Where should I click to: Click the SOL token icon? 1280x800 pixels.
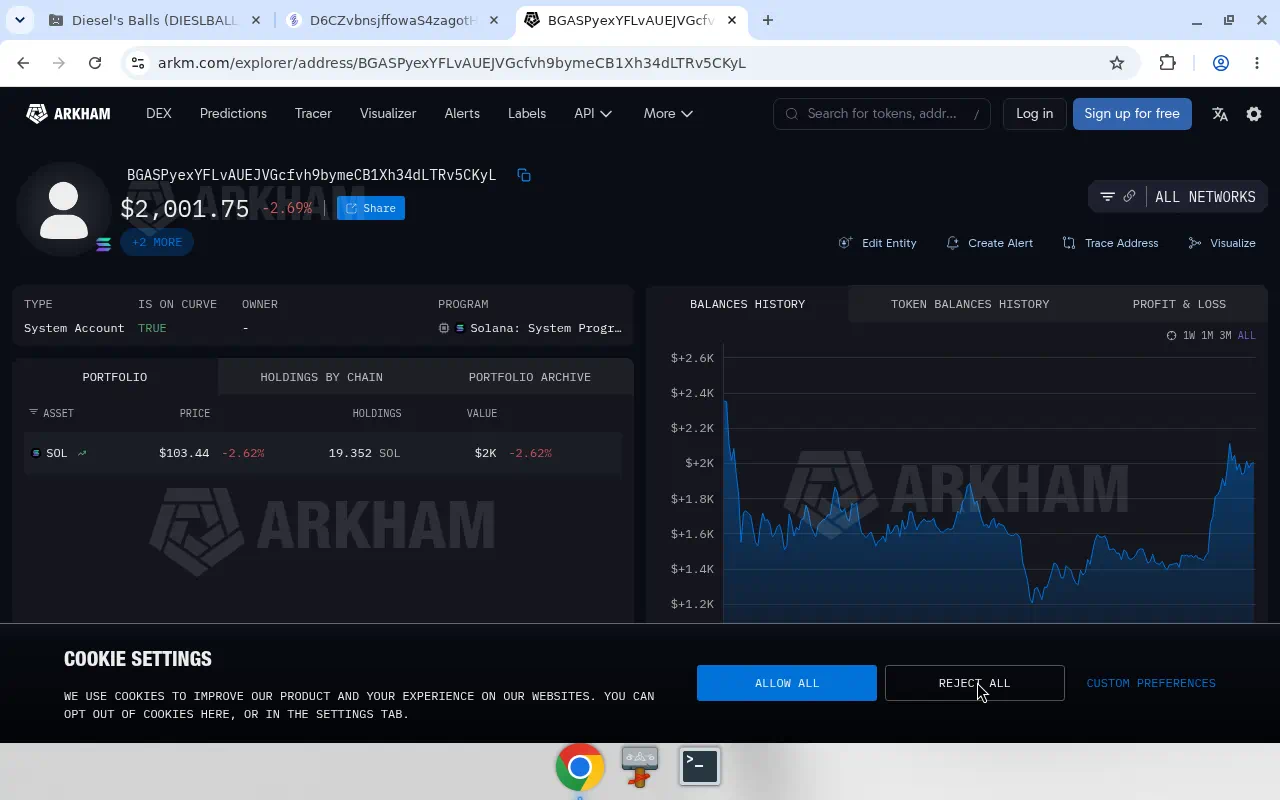click(36, 453)
